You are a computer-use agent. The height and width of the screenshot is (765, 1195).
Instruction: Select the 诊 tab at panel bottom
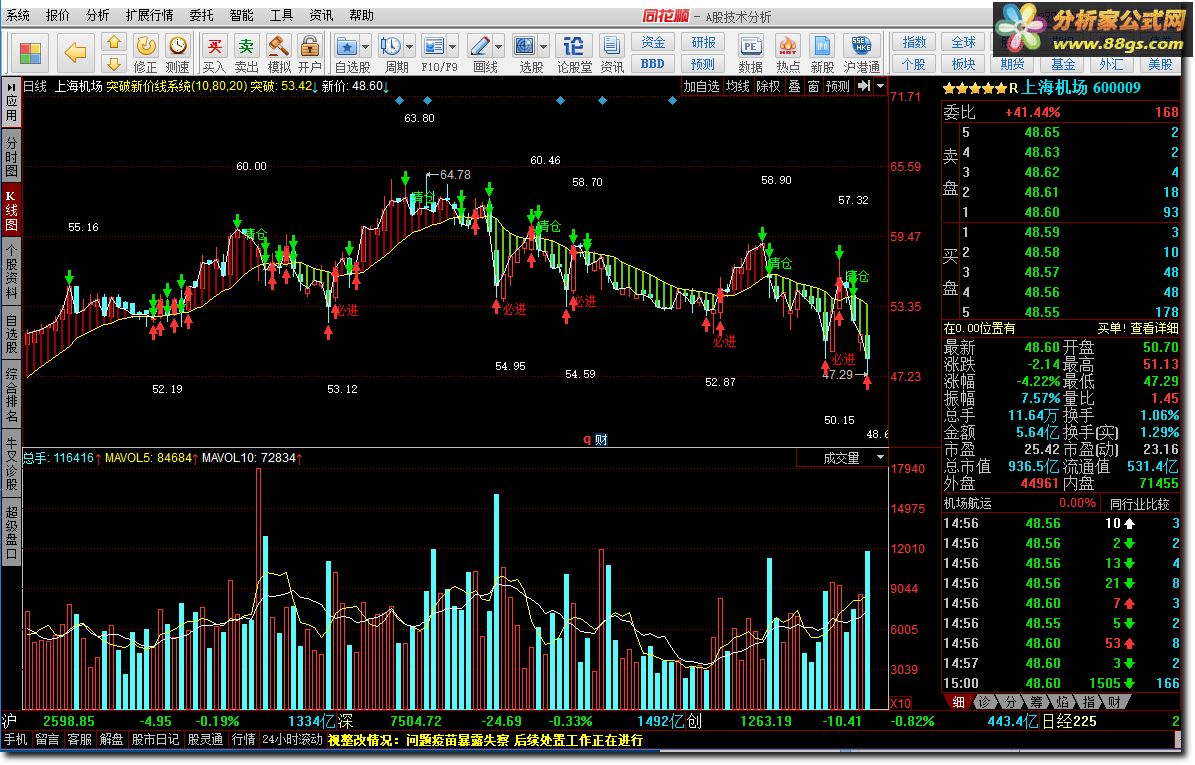click(x=985, y=702)
